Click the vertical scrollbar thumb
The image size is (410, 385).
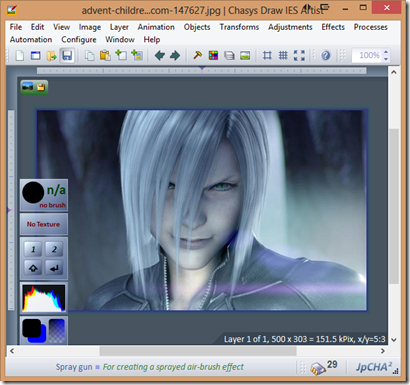tap(394, 206)
